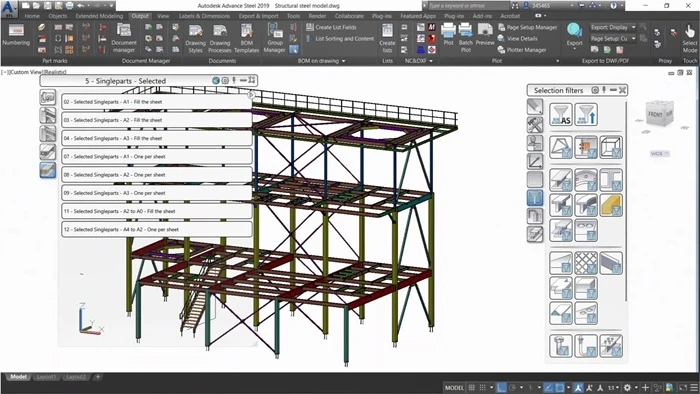Expand the quick access toolbar customize arrow
This screenshot has height=394, width=700.
(111, 6)
